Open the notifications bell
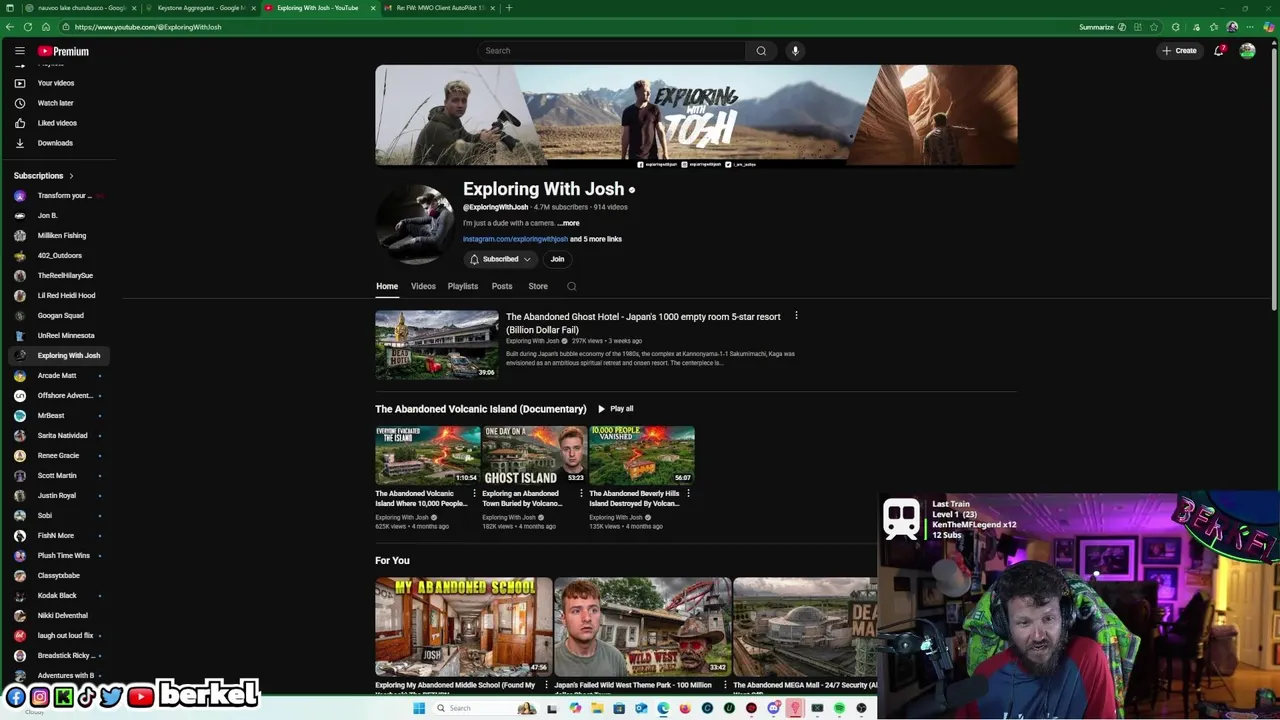This screenshot has height=720, width=1280. tap(1219, 51)
